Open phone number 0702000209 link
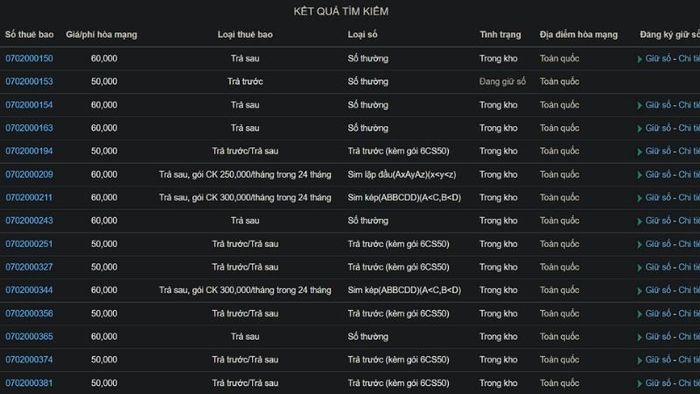 (x=29, y=174)
